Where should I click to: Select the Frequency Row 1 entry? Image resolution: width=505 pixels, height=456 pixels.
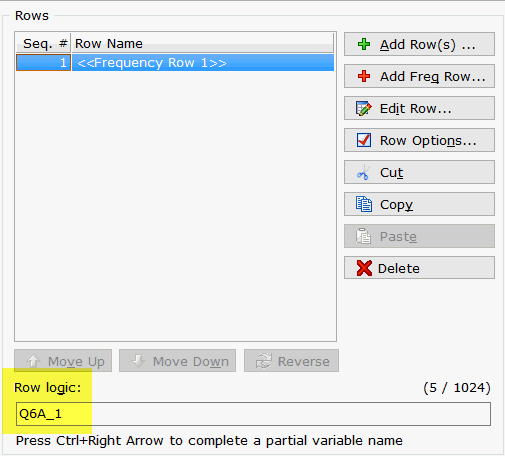175,63
